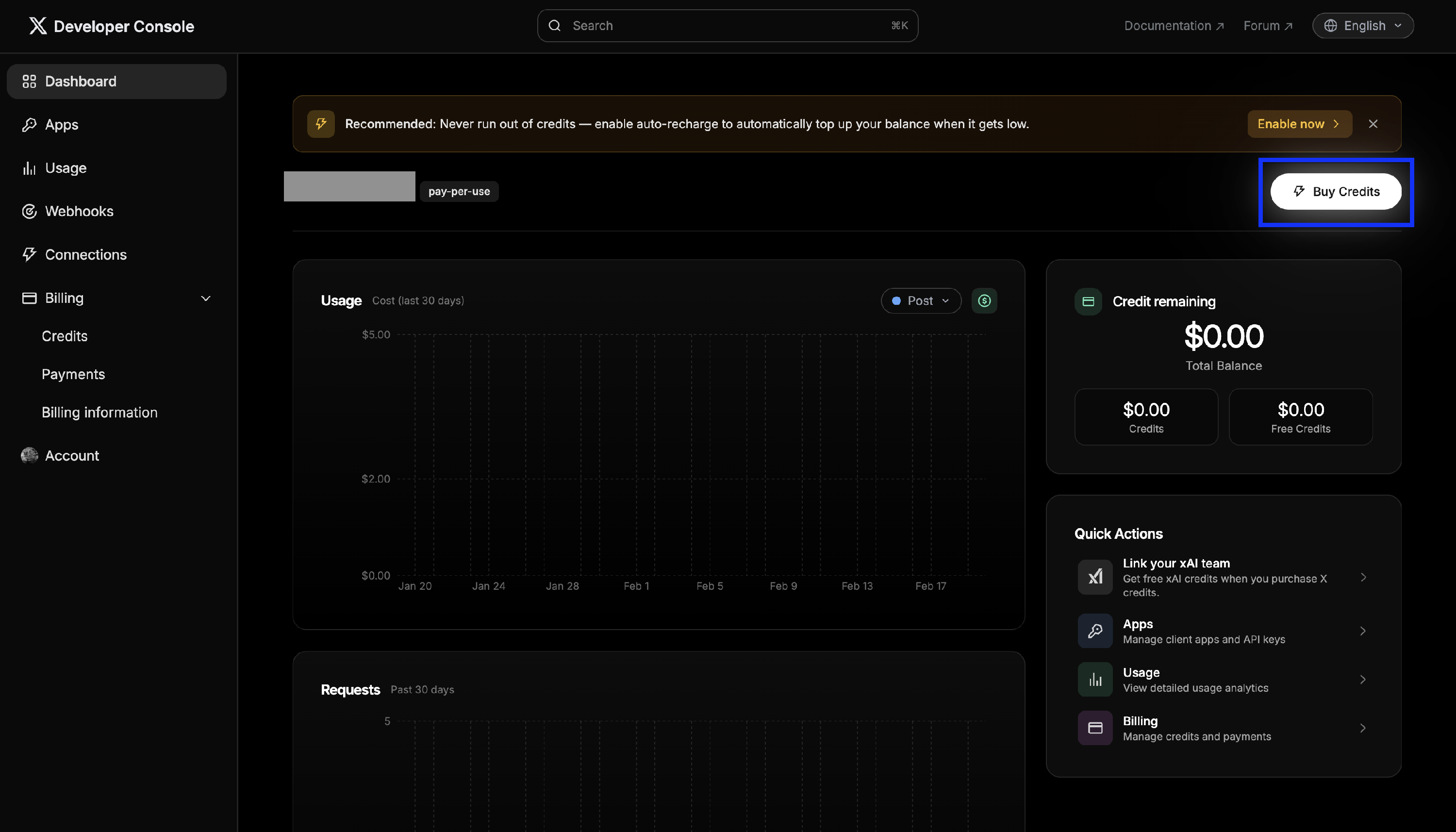Image resolution: width=1456 pixels, height=832 pixels.
Task: Collapse the Billing sidebar section
Action: (205, 298)
